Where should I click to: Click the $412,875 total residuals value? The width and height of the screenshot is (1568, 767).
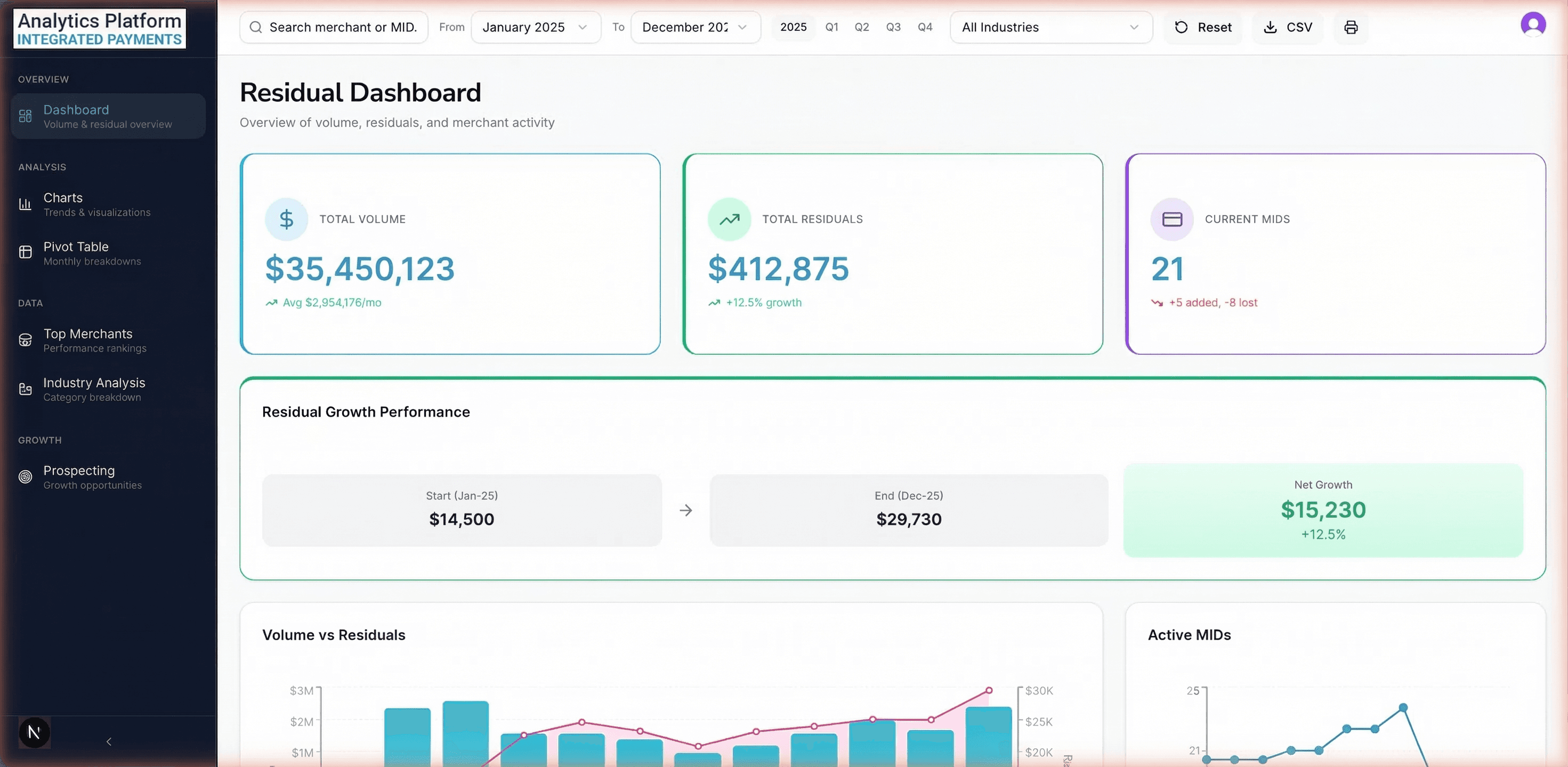pos(778,268)
